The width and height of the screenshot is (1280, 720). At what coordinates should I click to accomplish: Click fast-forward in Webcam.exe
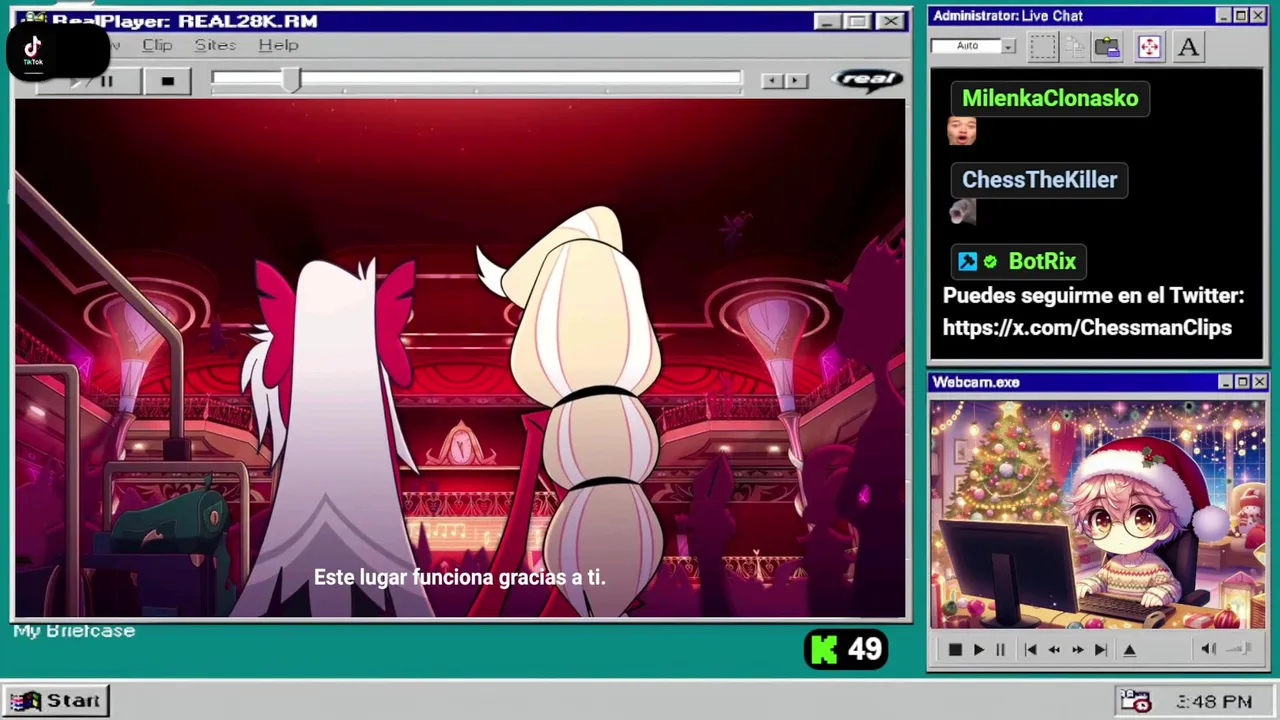coord(1077,650)
